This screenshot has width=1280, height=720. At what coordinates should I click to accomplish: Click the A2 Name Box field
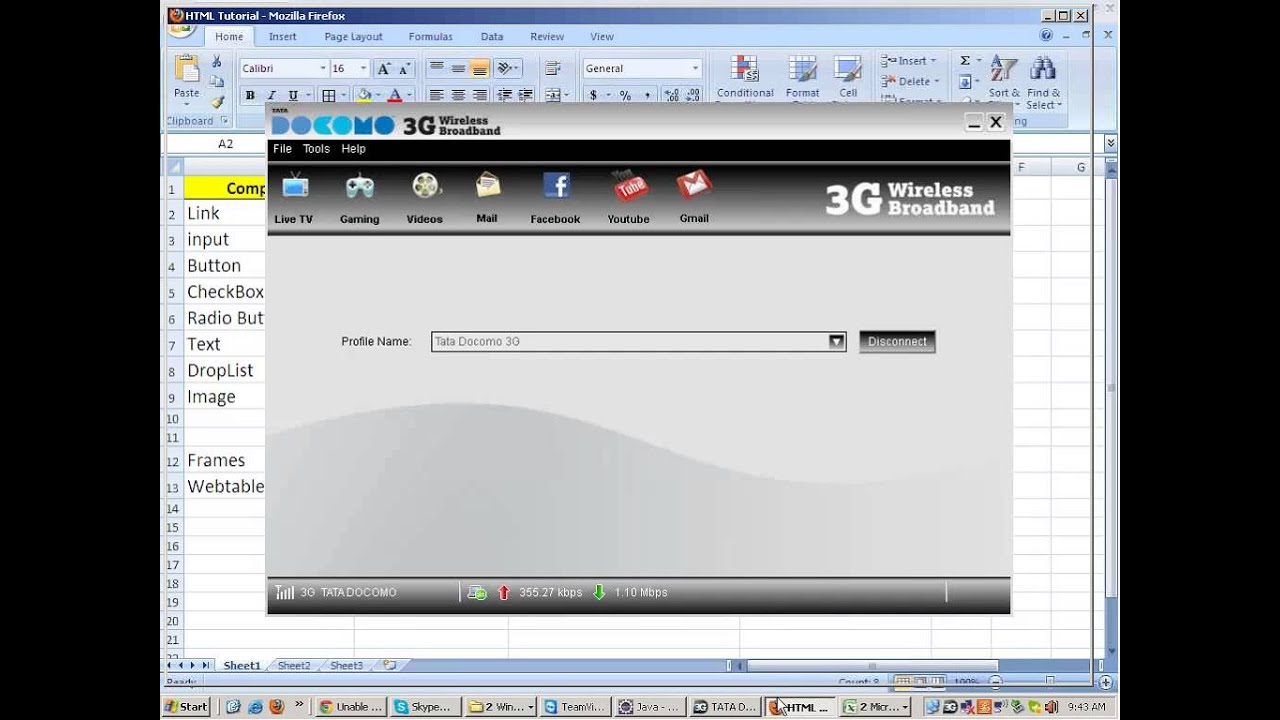[225, 144]
